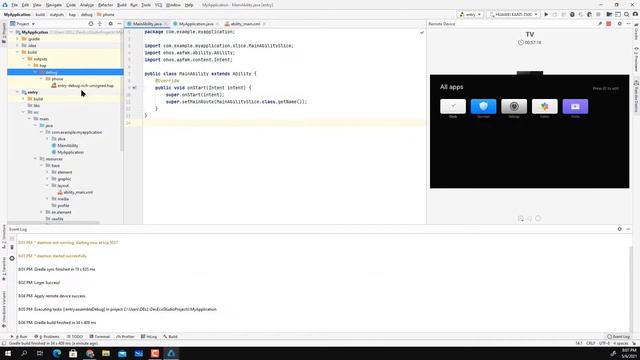
Task: Switch to the MyApplication.java tab
Action: [196, 24]
